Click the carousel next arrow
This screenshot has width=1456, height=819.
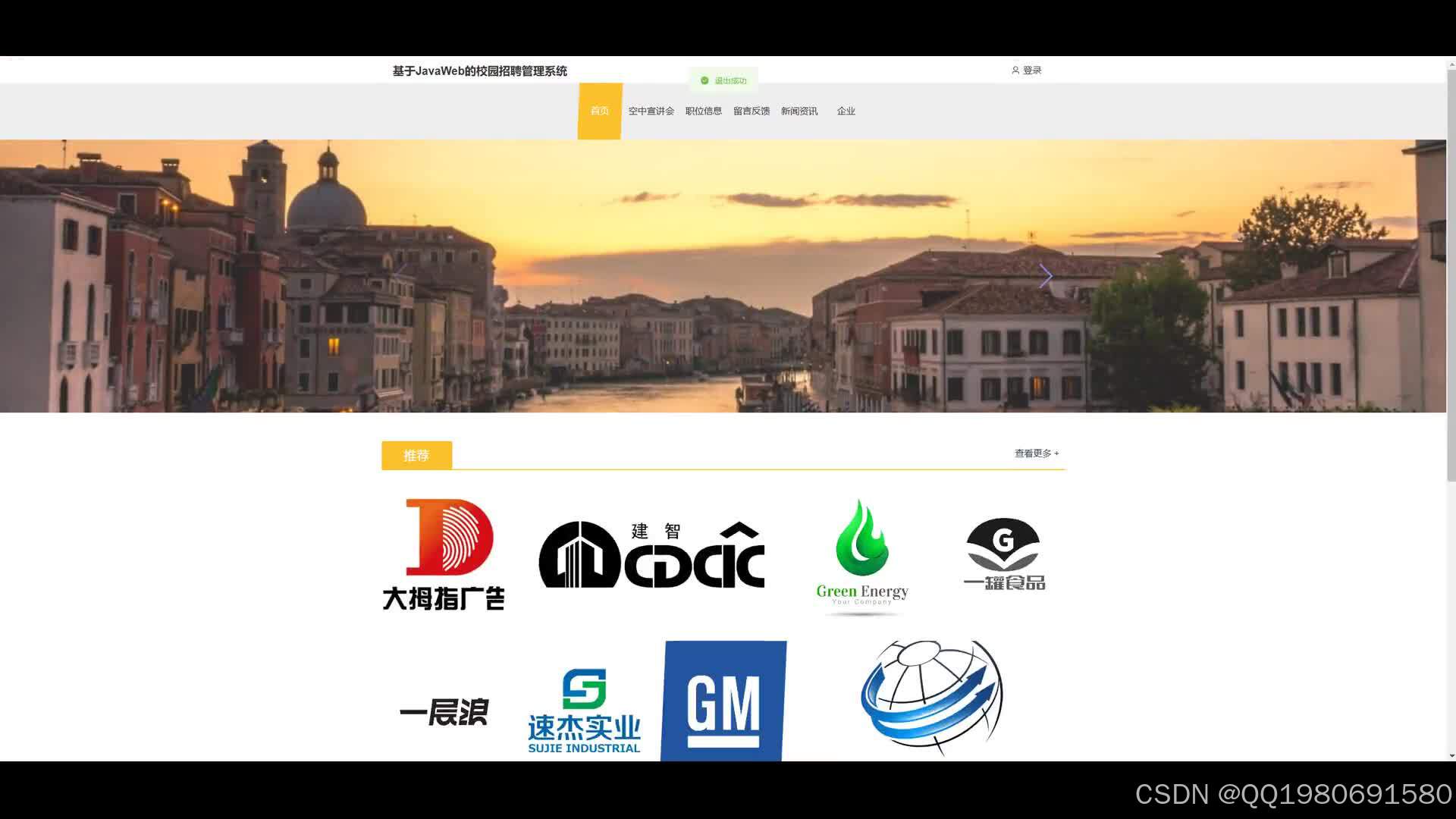[1046, 276]
